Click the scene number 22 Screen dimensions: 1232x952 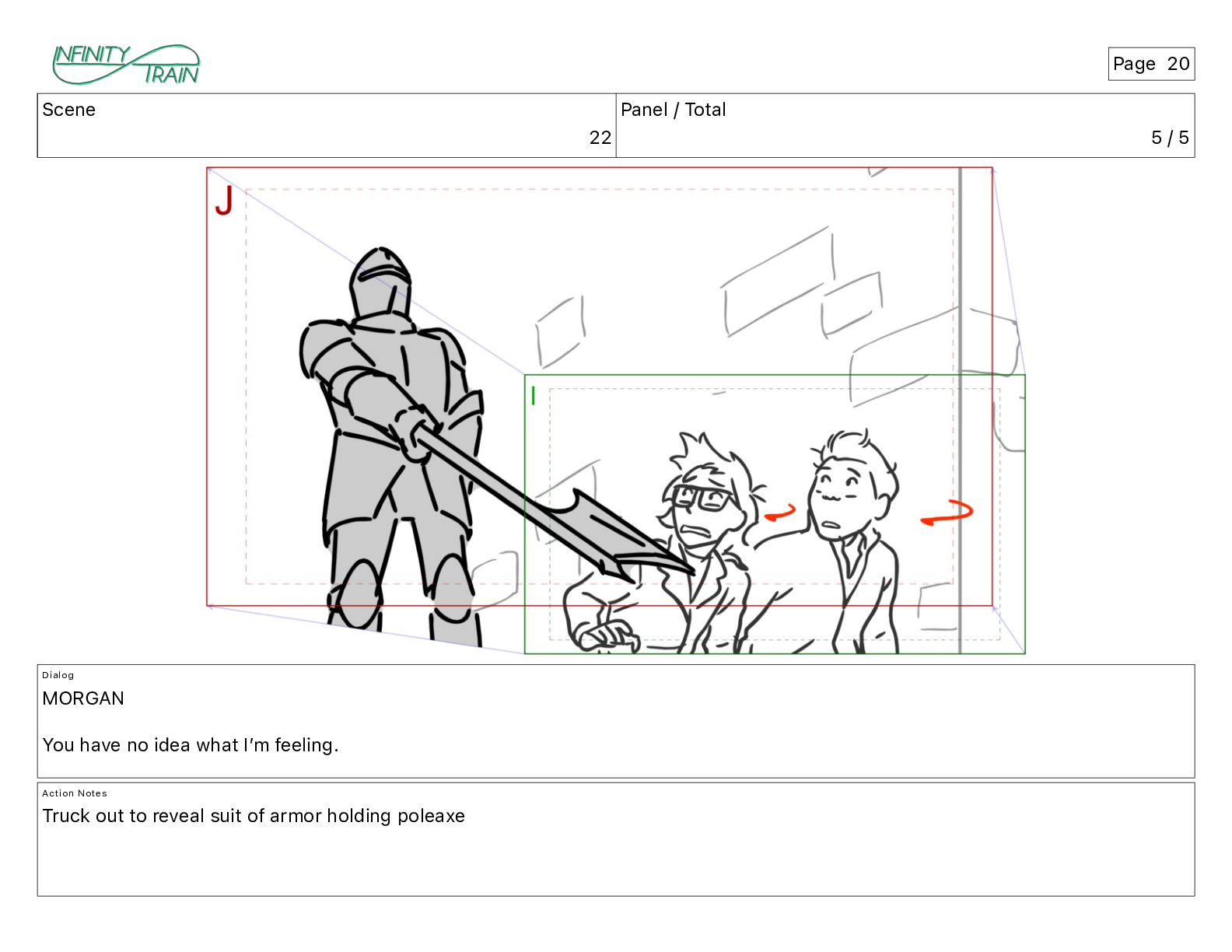[600, 138]
